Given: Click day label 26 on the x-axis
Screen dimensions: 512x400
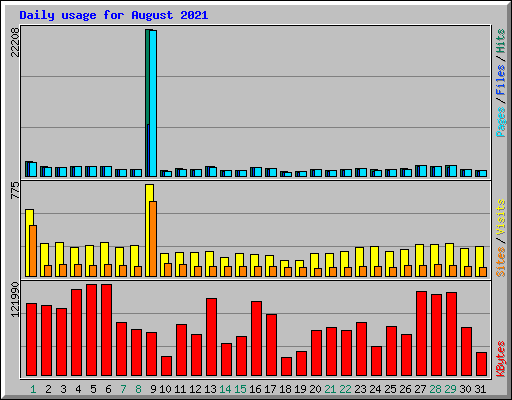Looking at the screenshot, I should pos(405,389).
